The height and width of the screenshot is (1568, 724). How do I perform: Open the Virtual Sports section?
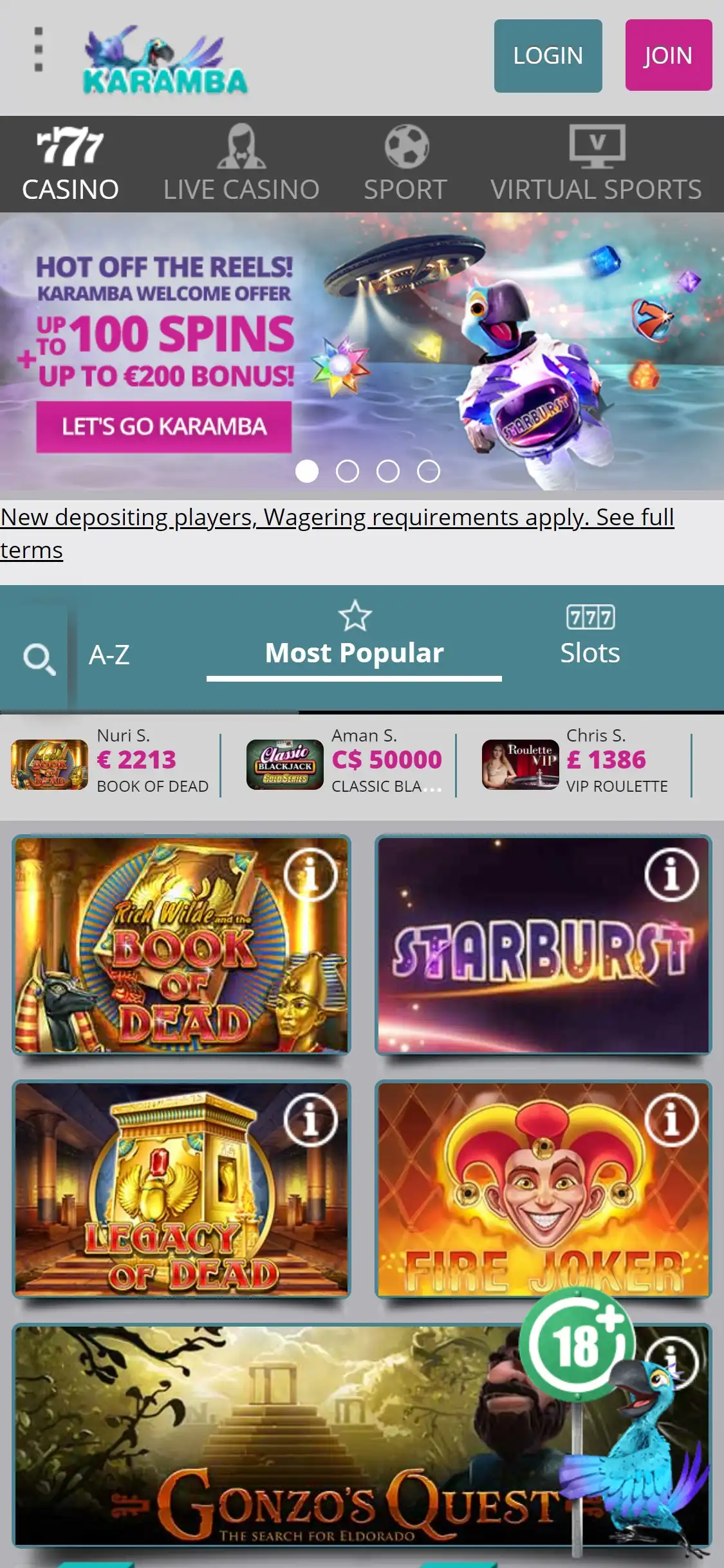click(x=596, y=164)
